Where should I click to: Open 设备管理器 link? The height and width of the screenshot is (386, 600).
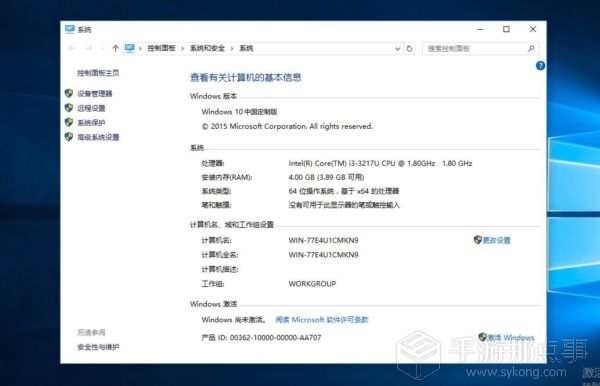(95, 93)
